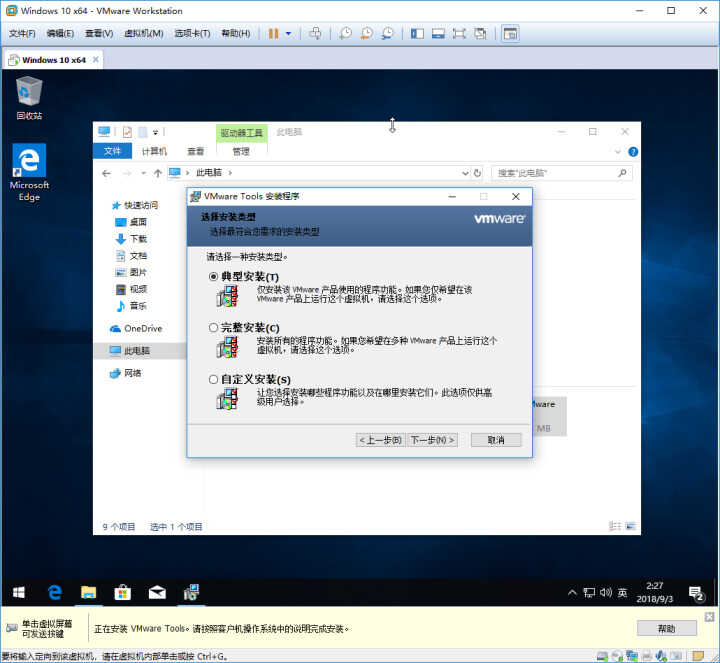Viewport: 720px width, 663px height.
Task: Select the complete install (C) option
Action: 214,328
